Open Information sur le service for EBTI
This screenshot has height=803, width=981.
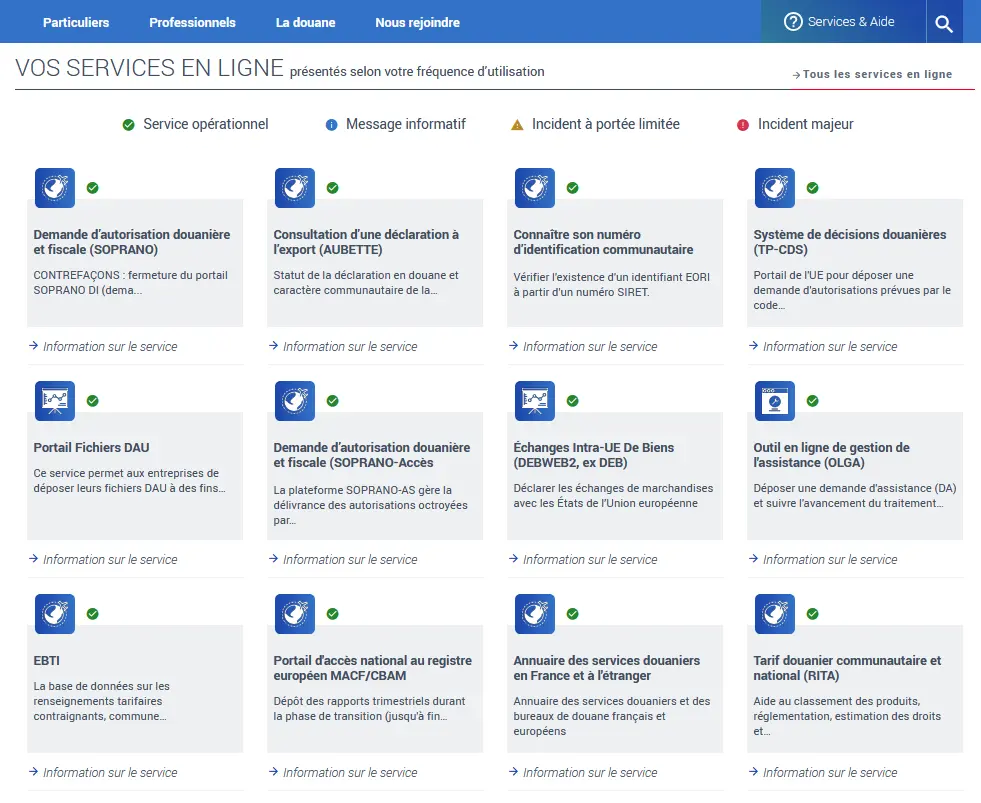coord(109,772)
